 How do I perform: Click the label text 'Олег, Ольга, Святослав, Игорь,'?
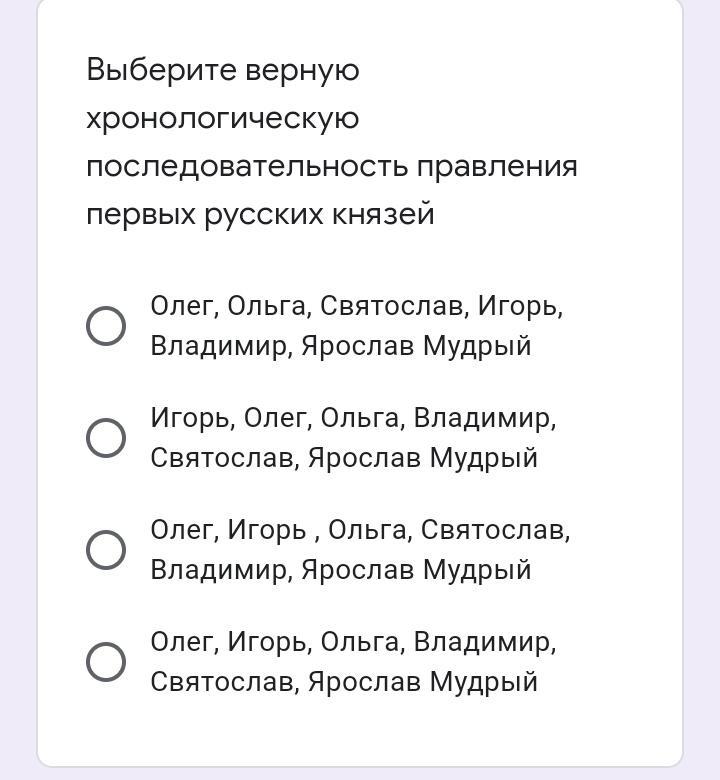[x=356, y=306]
